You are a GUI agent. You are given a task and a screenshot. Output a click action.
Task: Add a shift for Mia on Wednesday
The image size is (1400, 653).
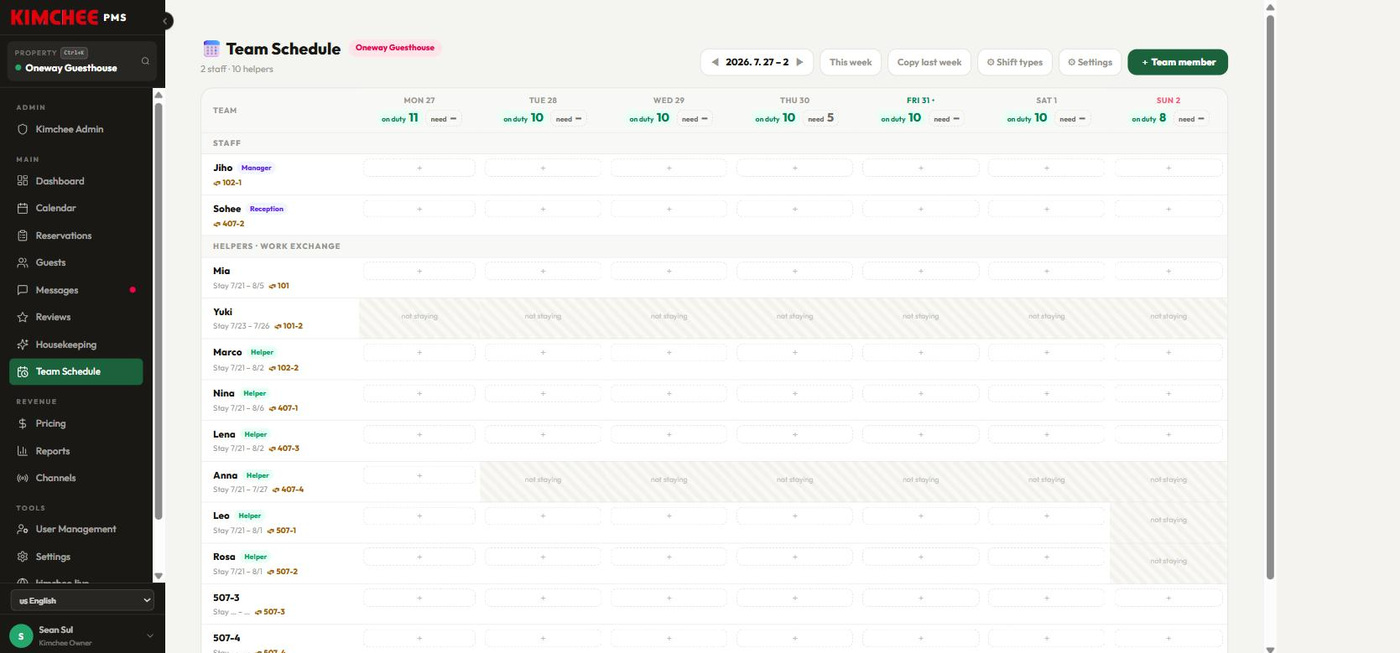669,271
